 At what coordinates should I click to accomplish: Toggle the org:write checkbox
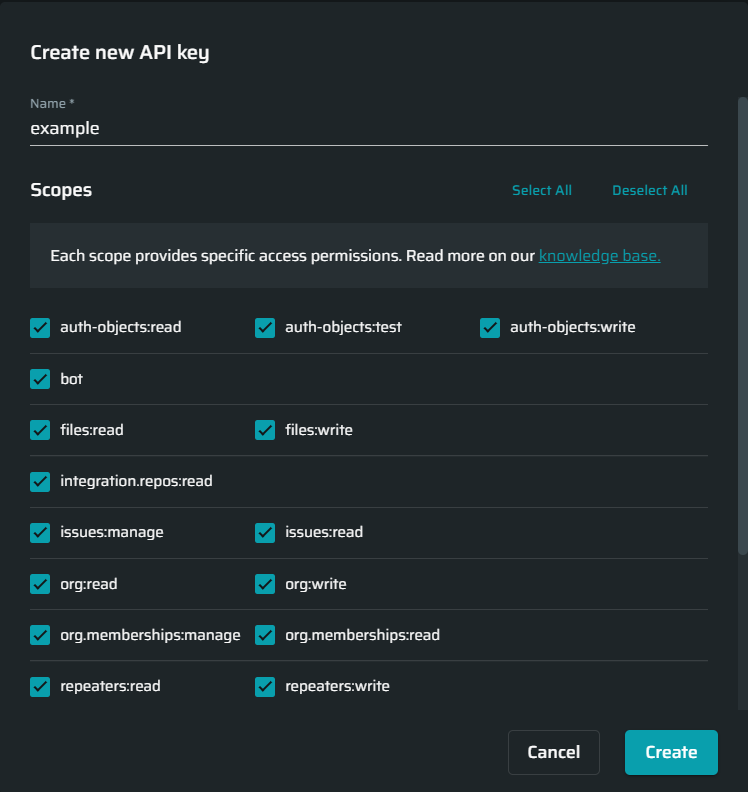(x=265, y=584)
